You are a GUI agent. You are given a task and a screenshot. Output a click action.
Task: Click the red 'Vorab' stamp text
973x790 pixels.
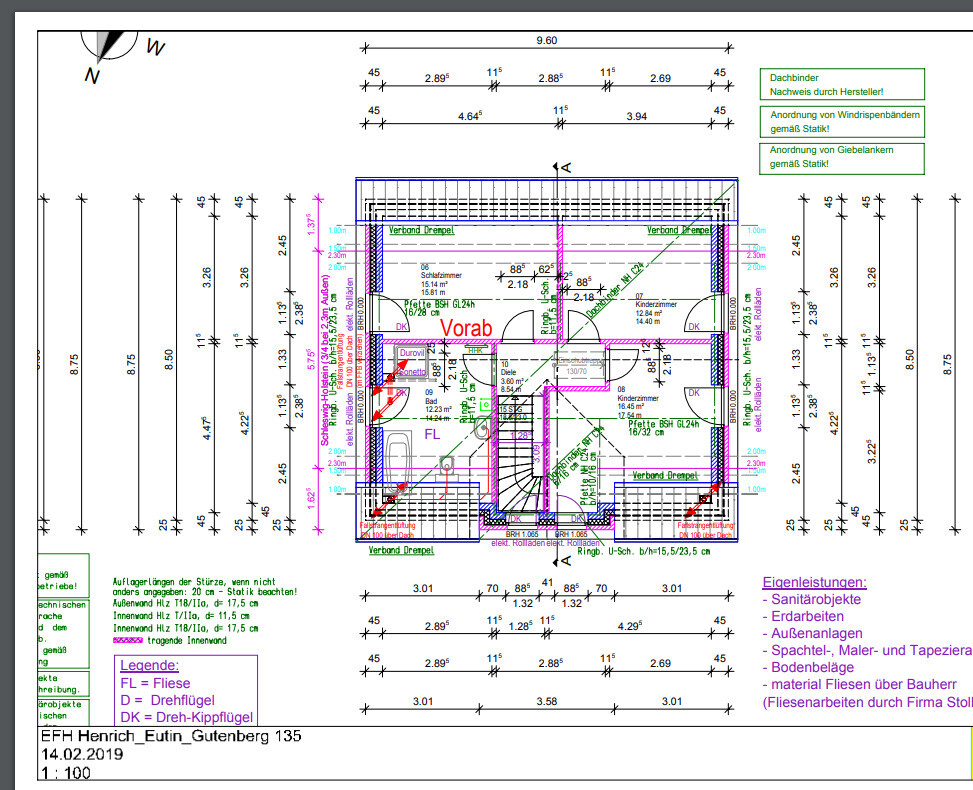coord(467,330)
